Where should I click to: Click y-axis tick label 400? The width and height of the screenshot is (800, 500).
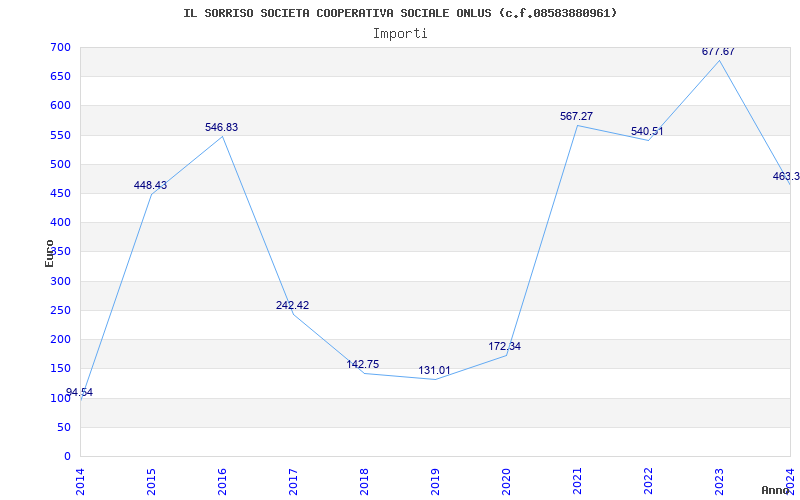click(60, 222)
